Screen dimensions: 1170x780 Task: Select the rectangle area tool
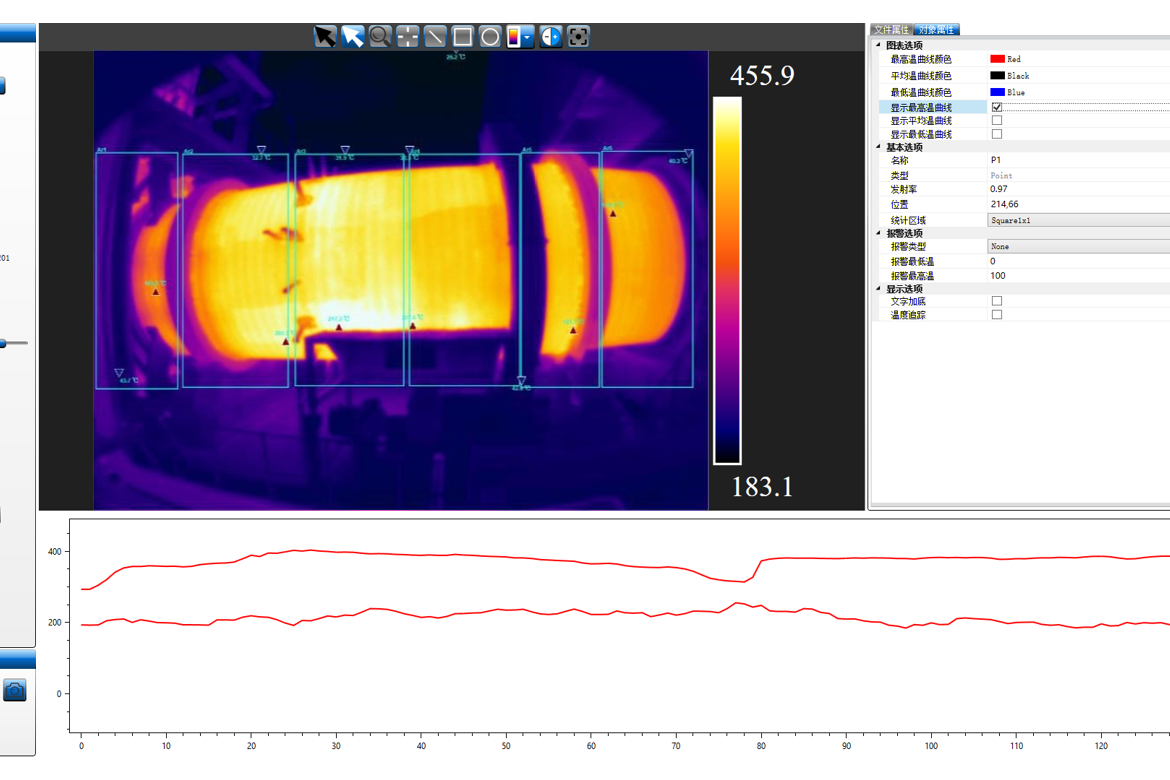(x=462, y=37)
